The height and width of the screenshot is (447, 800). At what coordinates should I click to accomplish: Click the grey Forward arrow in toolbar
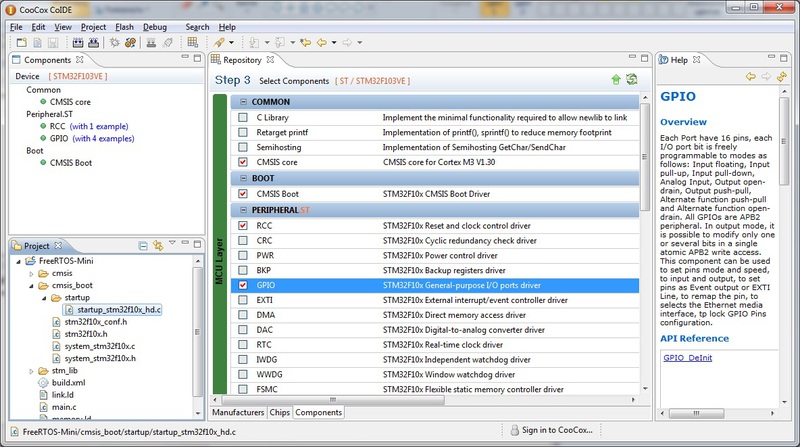pyautogui.click(x=347, y=42)
